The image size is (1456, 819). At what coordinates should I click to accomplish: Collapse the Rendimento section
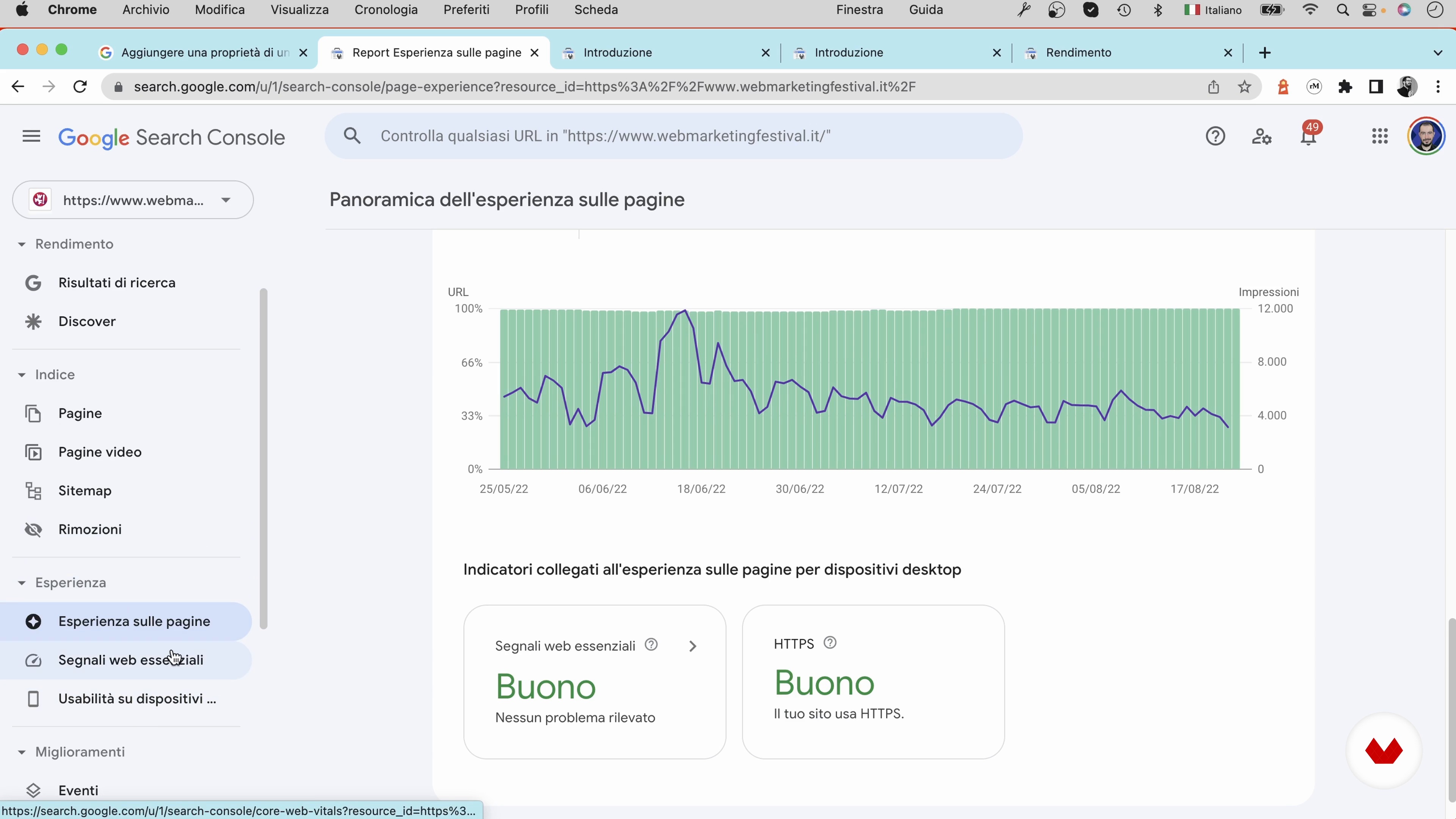[x=22, y=244]
